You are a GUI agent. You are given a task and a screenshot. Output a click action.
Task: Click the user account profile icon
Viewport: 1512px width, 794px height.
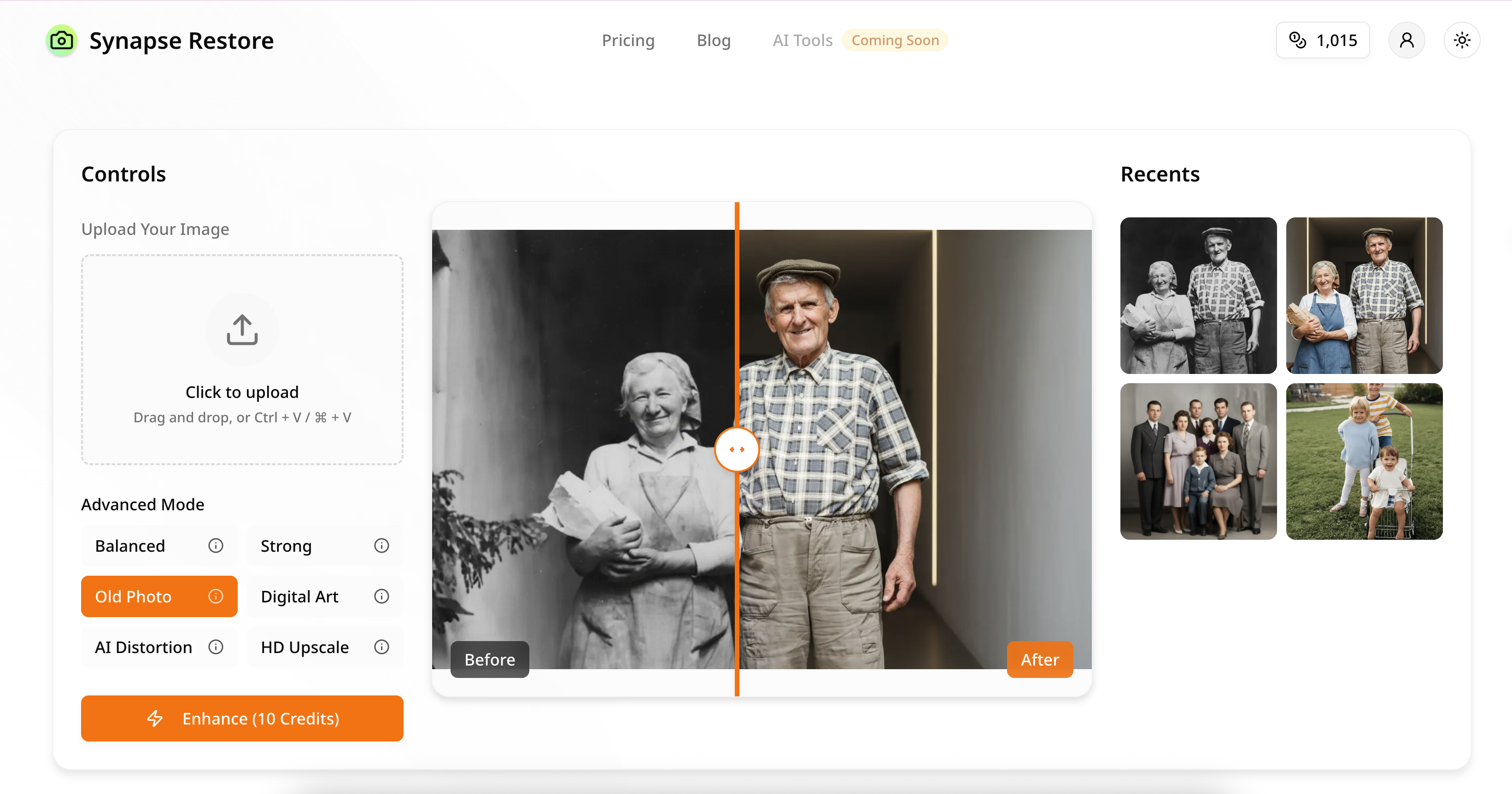tap(1407, 40)
